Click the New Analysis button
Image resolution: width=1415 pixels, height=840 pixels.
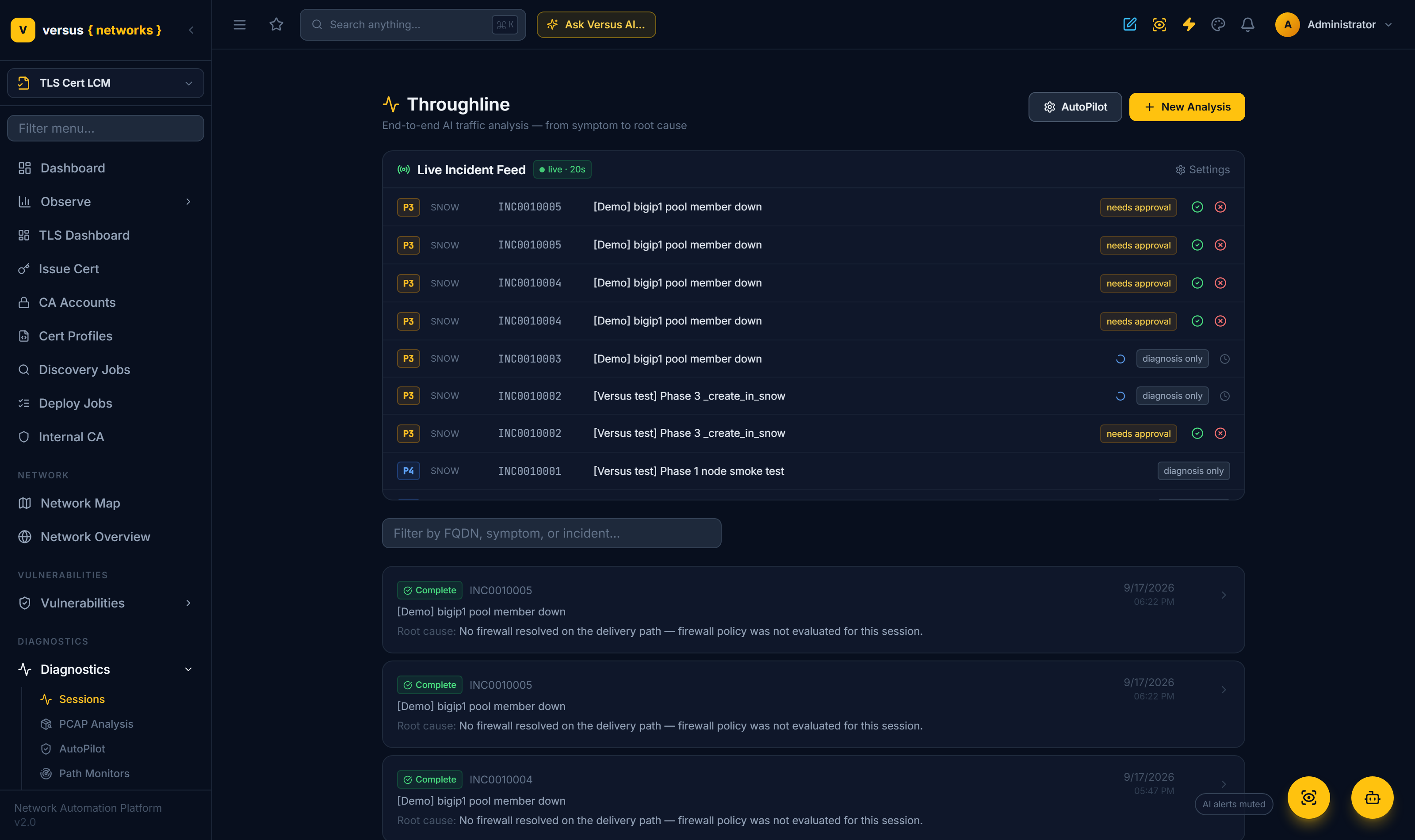point(1186,107)
